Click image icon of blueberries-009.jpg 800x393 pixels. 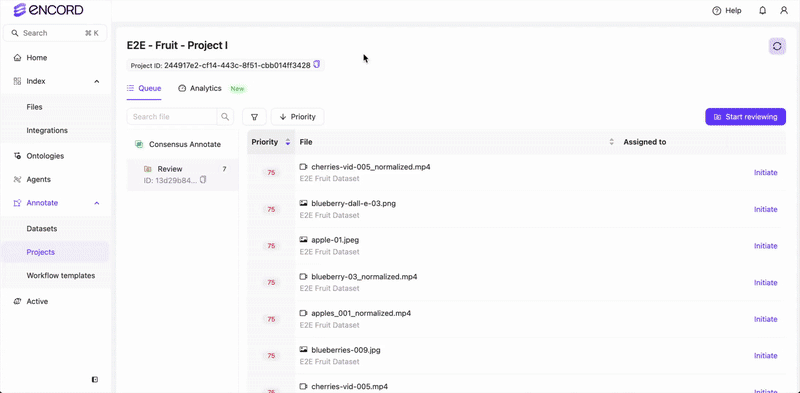click(x=304, y=350)
